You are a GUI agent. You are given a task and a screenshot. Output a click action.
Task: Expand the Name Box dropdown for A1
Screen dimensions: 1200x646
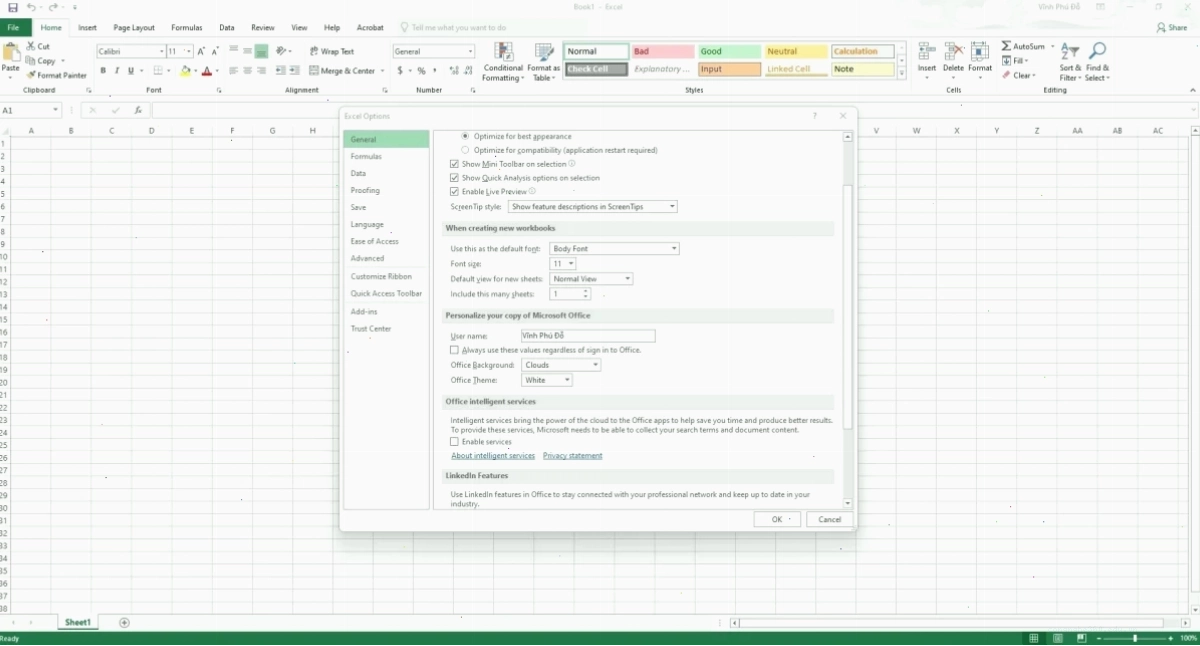[56, 111]
